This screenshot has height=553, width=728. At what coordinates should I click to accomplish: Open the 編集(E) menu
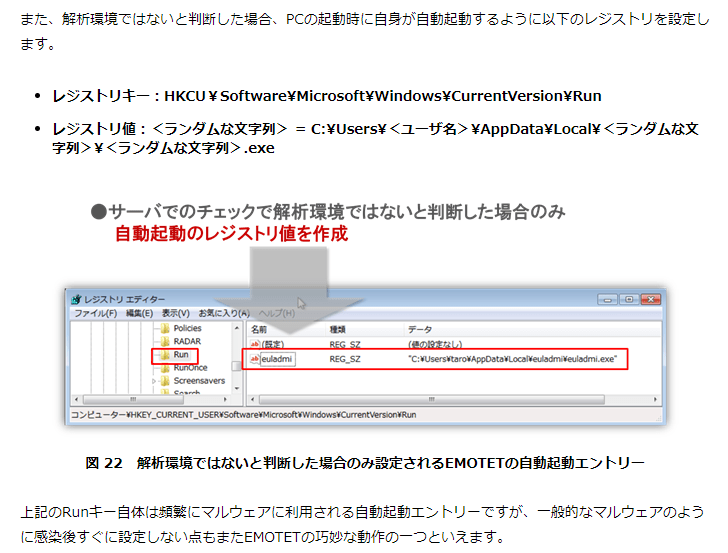140,313
